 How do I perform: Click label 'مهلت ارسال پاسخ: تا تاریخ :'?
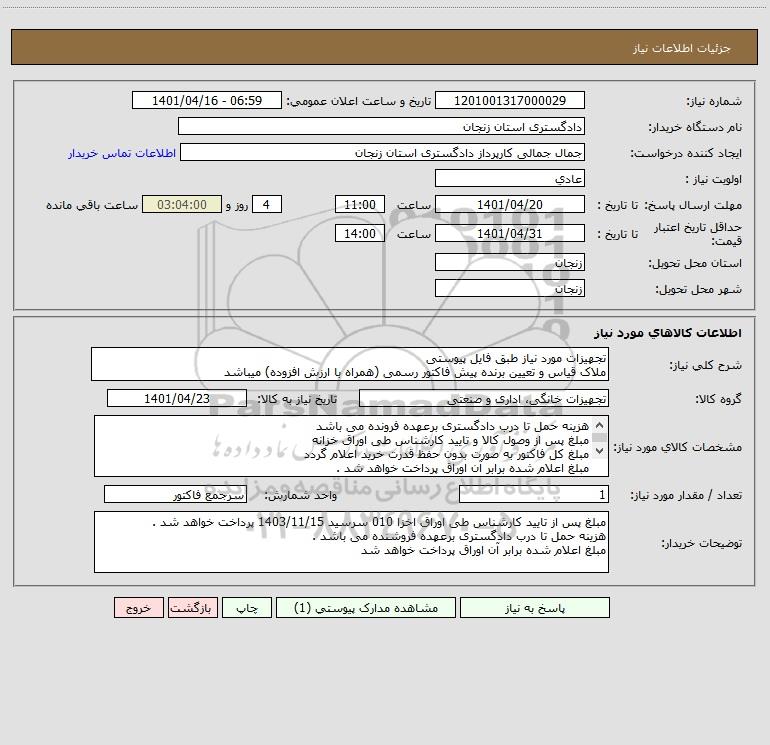pos(669,205)
